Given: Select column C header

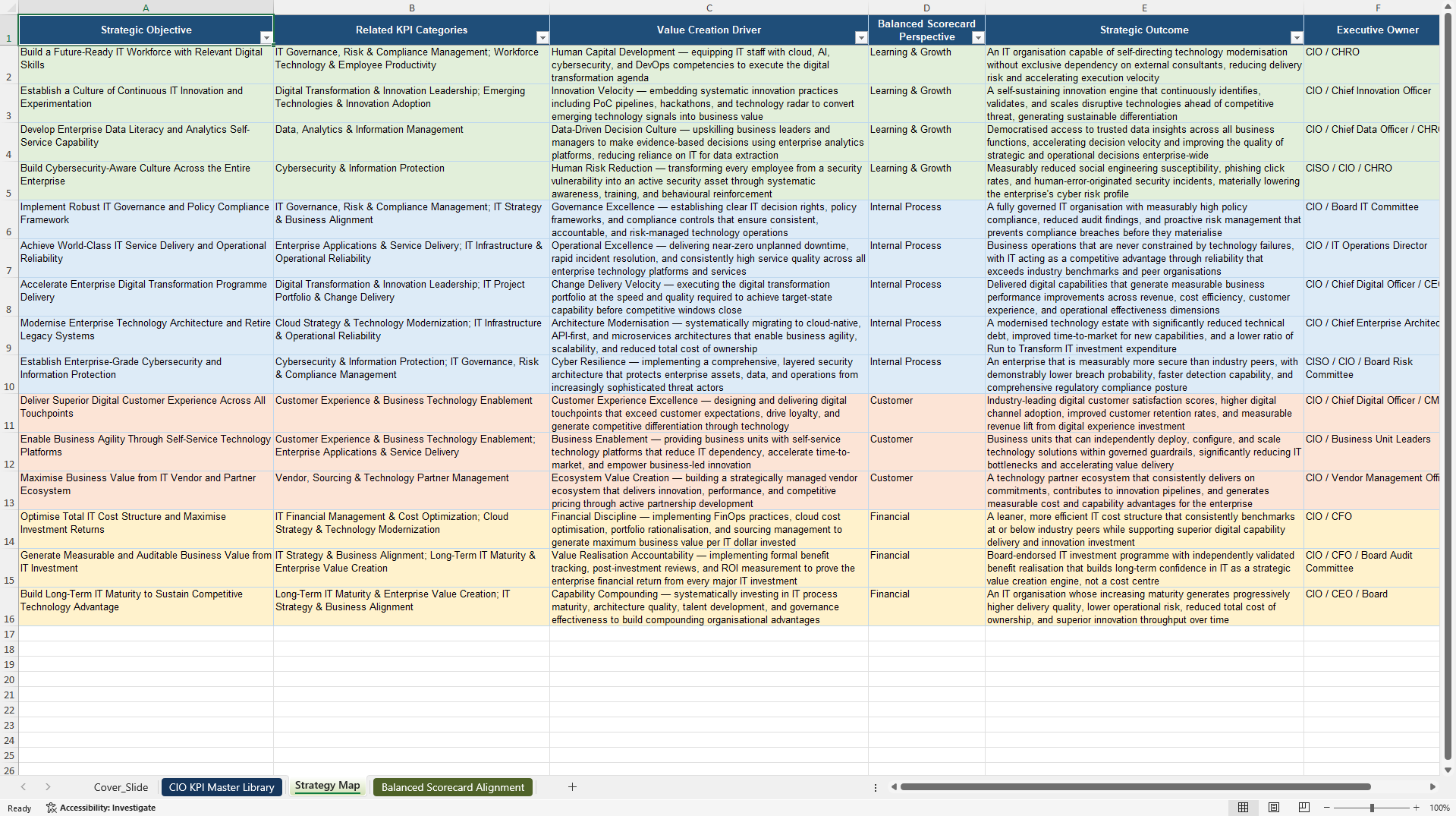Looking at the screenshot, I should [709, 8].
